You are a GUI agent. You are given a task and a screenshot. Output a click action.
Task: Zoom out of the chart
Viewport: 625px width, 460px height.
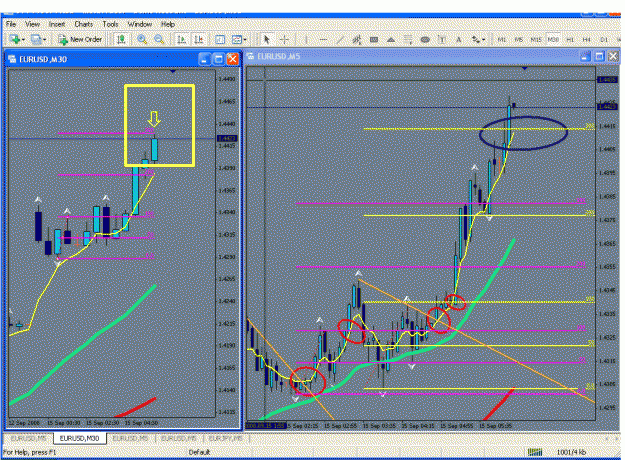click(159, 39)
